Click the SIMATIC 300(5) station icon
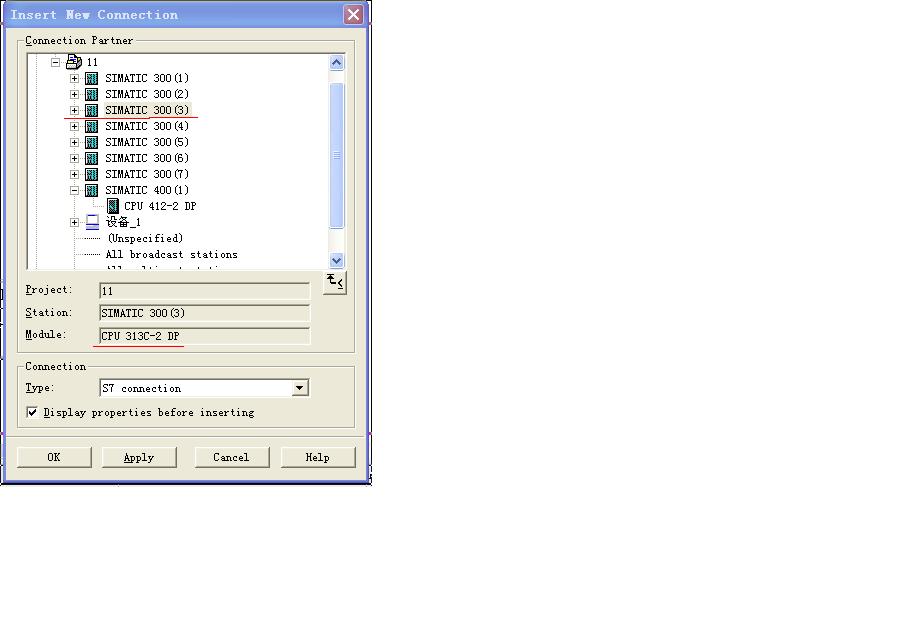917x640 pixels. [91, 142]
